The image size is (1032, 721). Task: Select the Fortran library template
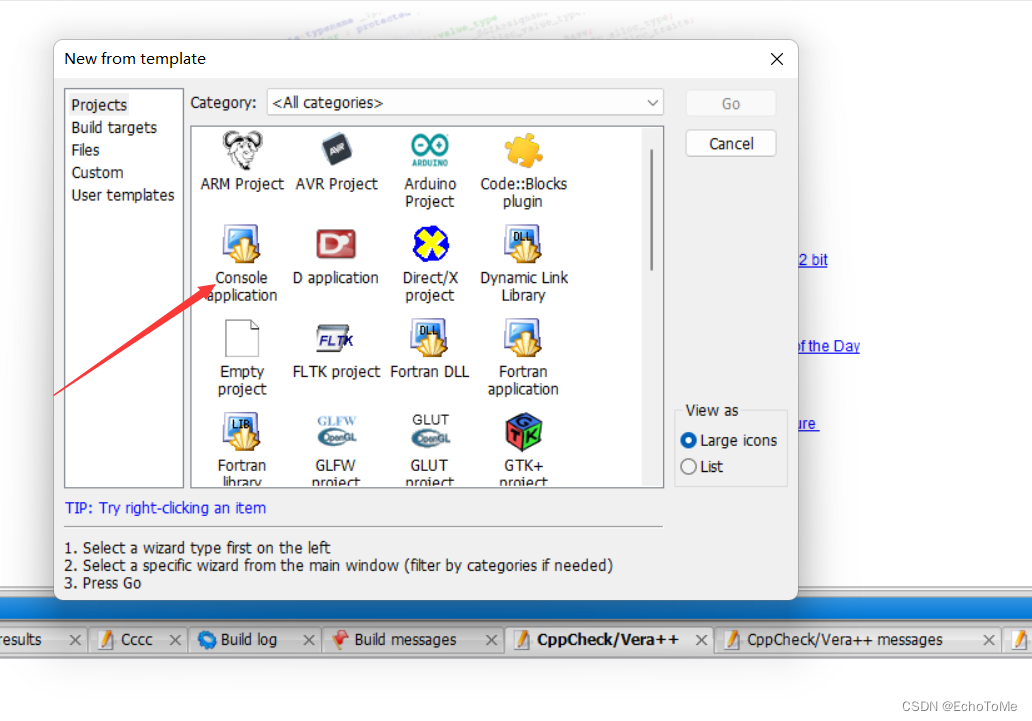point(242,450)
